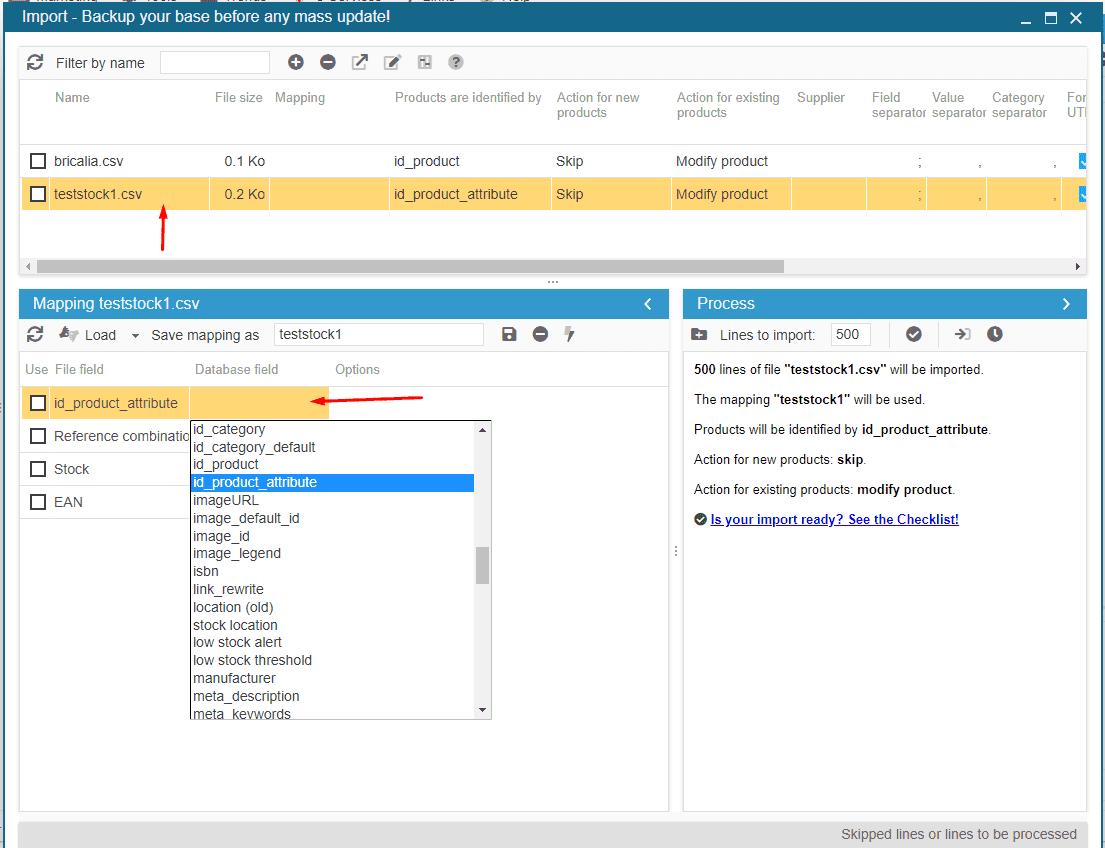Click the add file plus icon
This screenshot has width=1105, height=848.
[296, 62]
